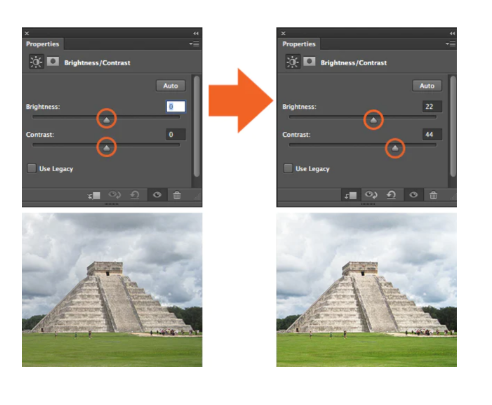Toggle layer visibility eye in right panel
The image size is (492, 405).
(413, 195)
